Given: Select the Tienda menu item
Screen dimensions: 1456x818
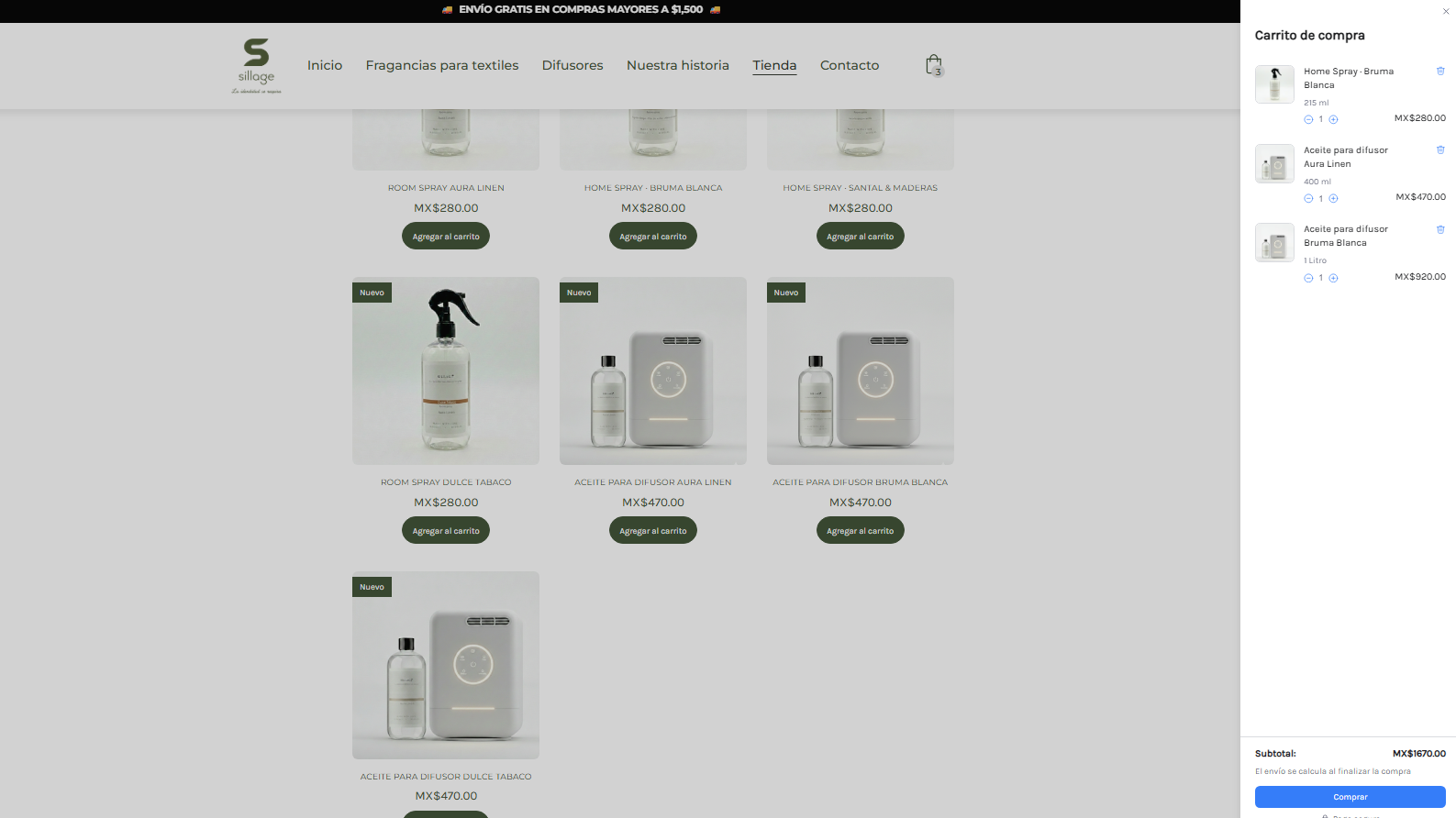Looking at the screenshot, I should 774,65.
